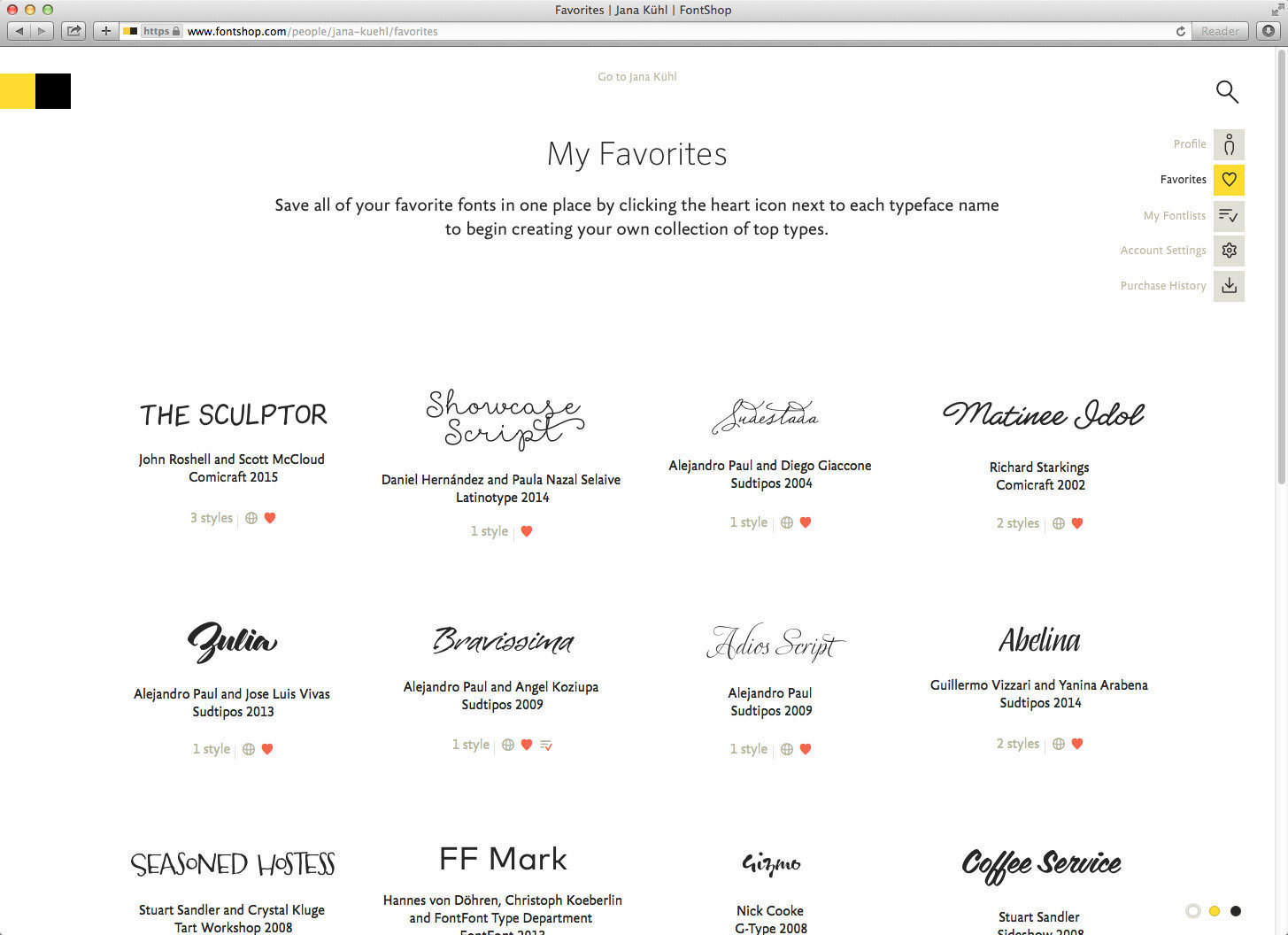Click the add bookmark plus button
This screenshot has width=1288, height=935.
pyautogui.click(x=105, y=31)
